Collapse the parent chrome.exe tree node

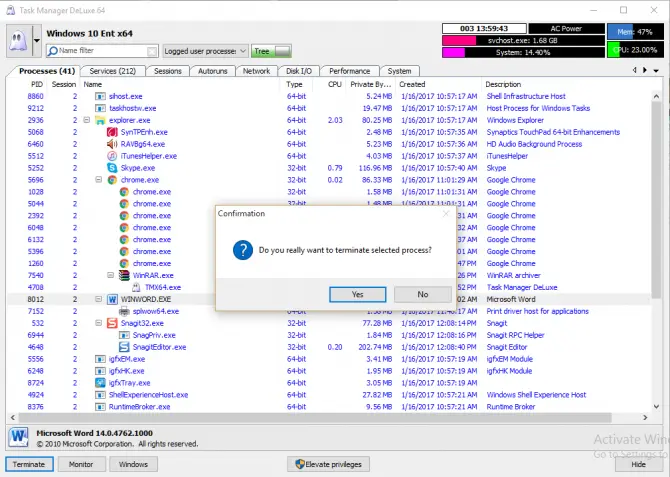click(99, 180)
